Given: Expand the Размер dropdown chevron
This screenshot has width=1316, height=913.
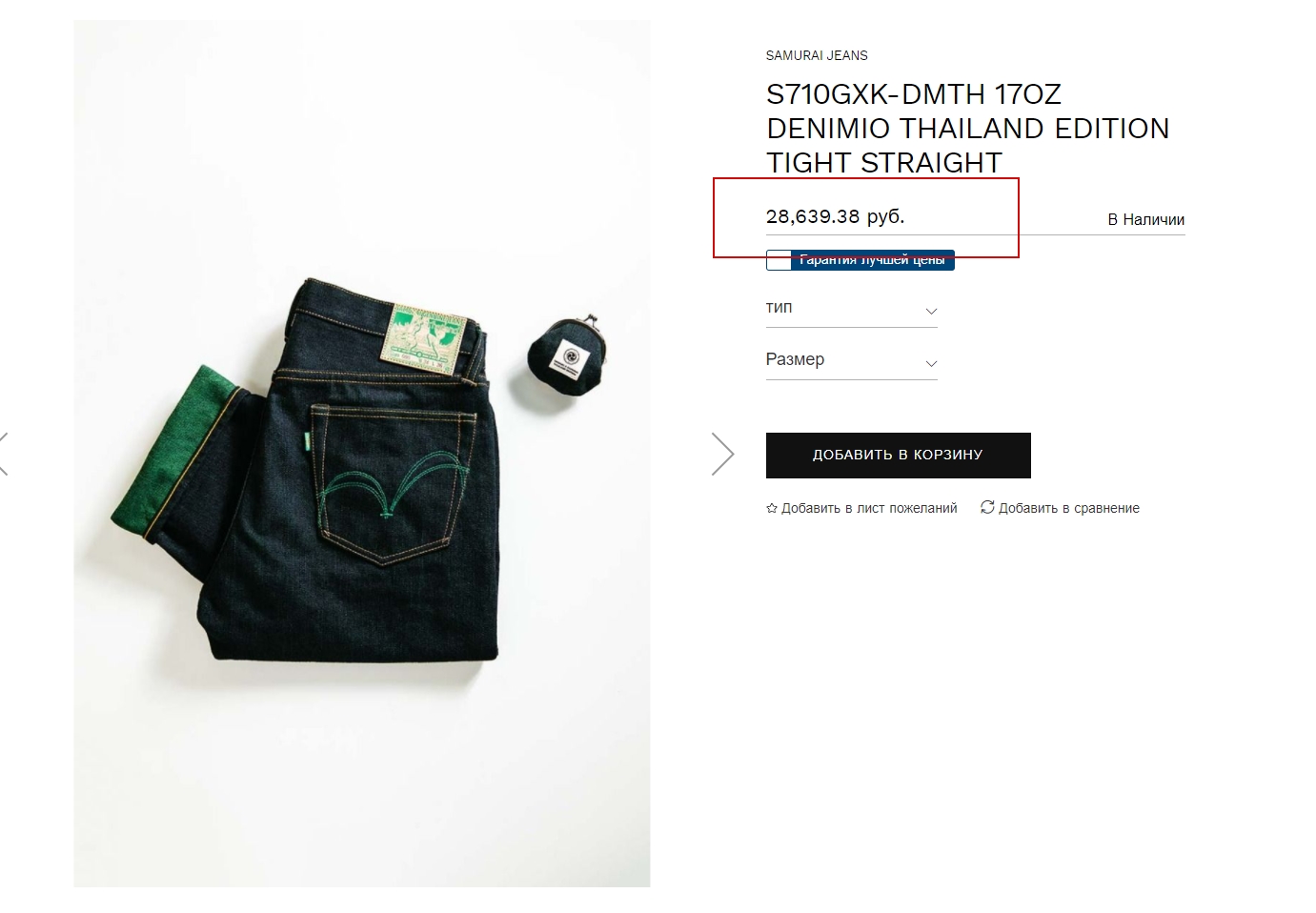Looking at the screenshot, I should point(931,363).
